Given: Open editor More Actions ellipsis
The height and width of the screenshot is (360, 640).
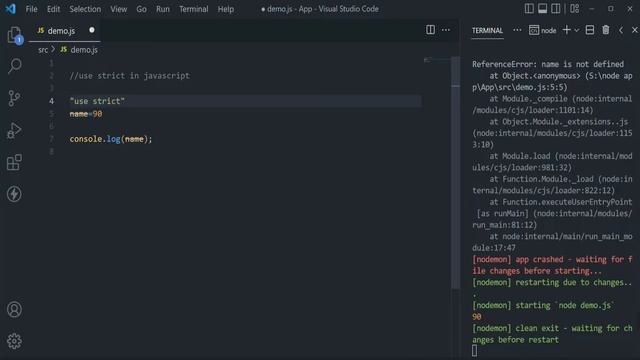Looking at the screenshot, I should pos(446,30).
